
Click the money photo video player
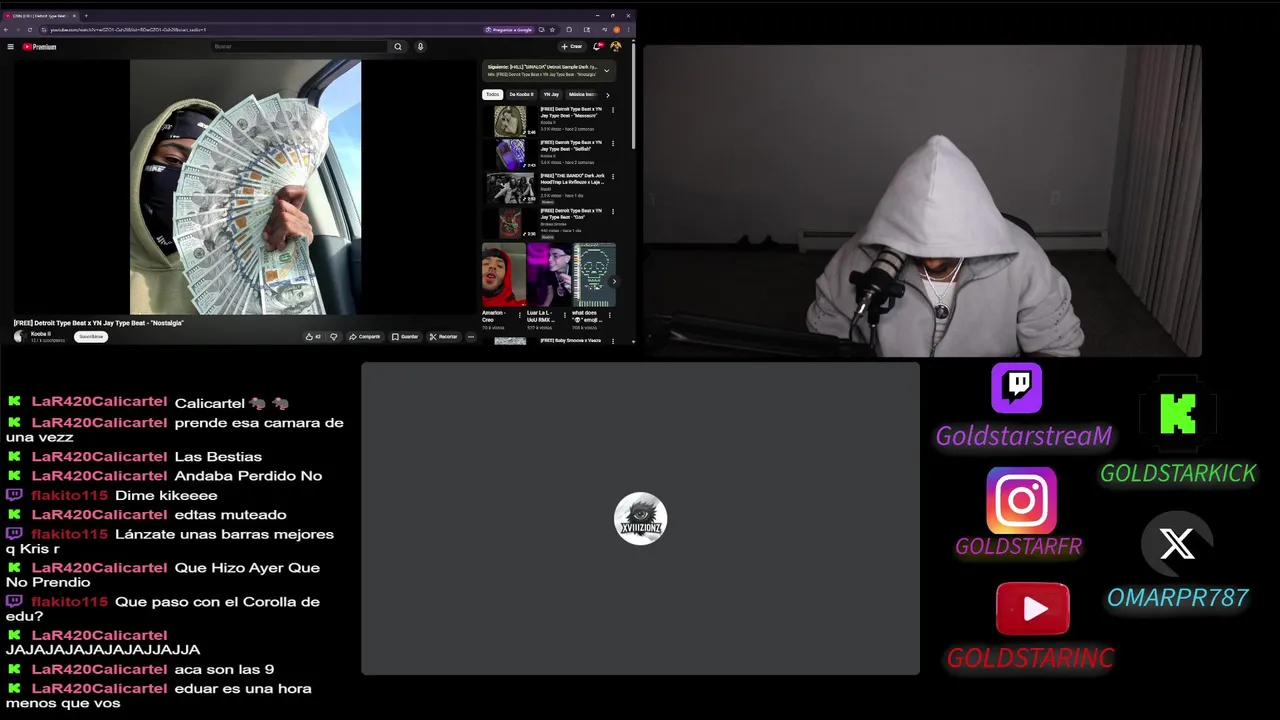tap(245, 187)
